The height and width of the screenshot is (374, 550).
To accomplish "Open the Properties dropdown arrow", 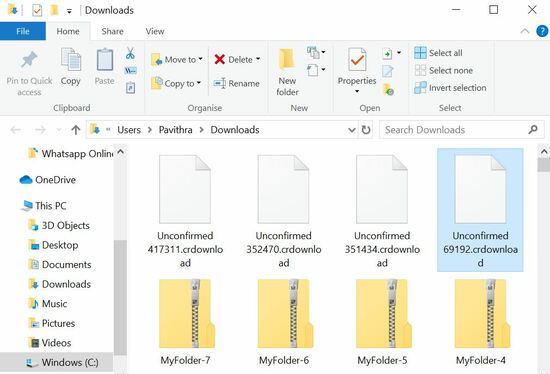I will coord(357,91).
